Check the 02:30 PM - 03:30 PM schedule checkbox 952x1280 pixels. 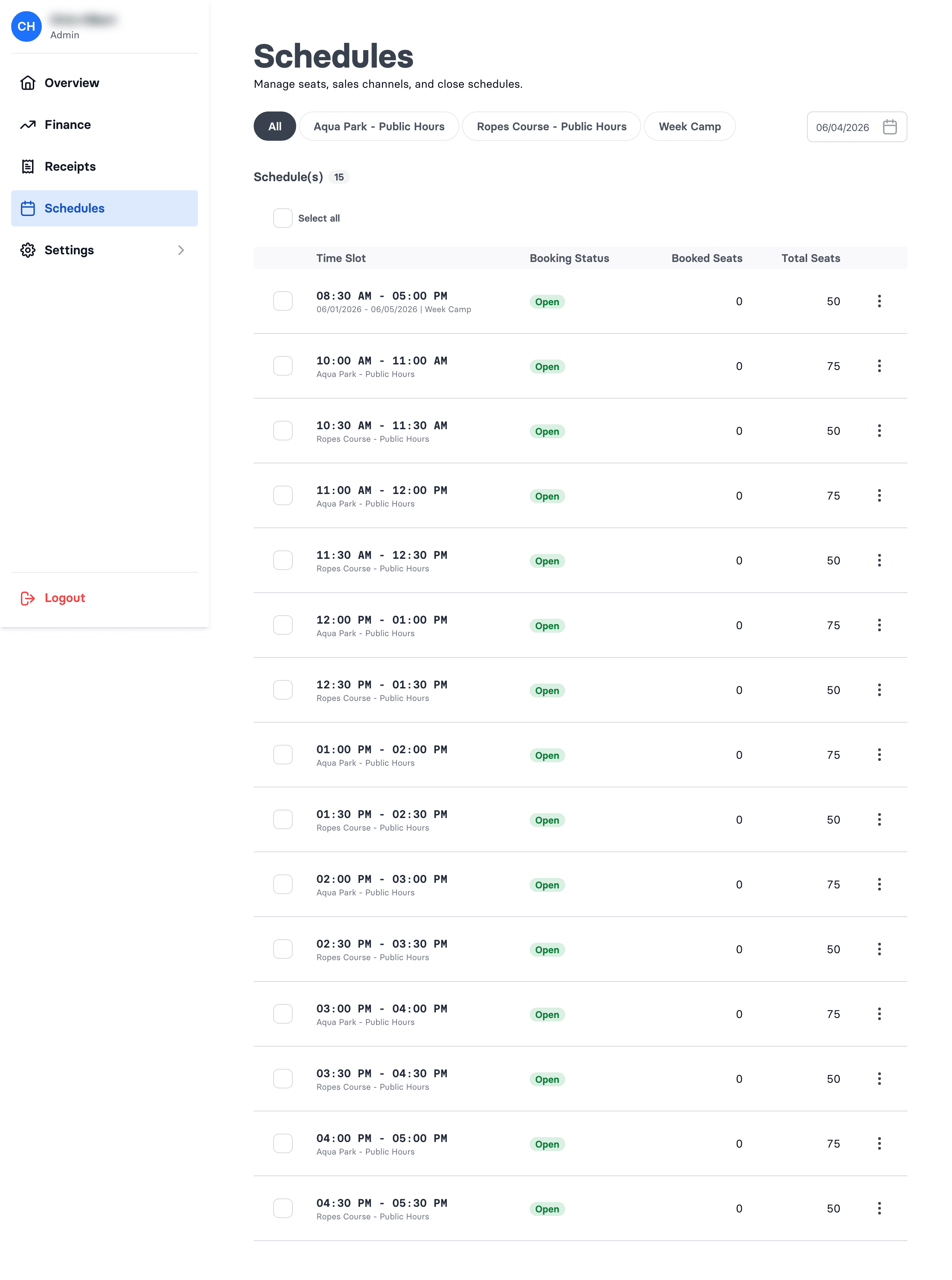tap(282, 949)
